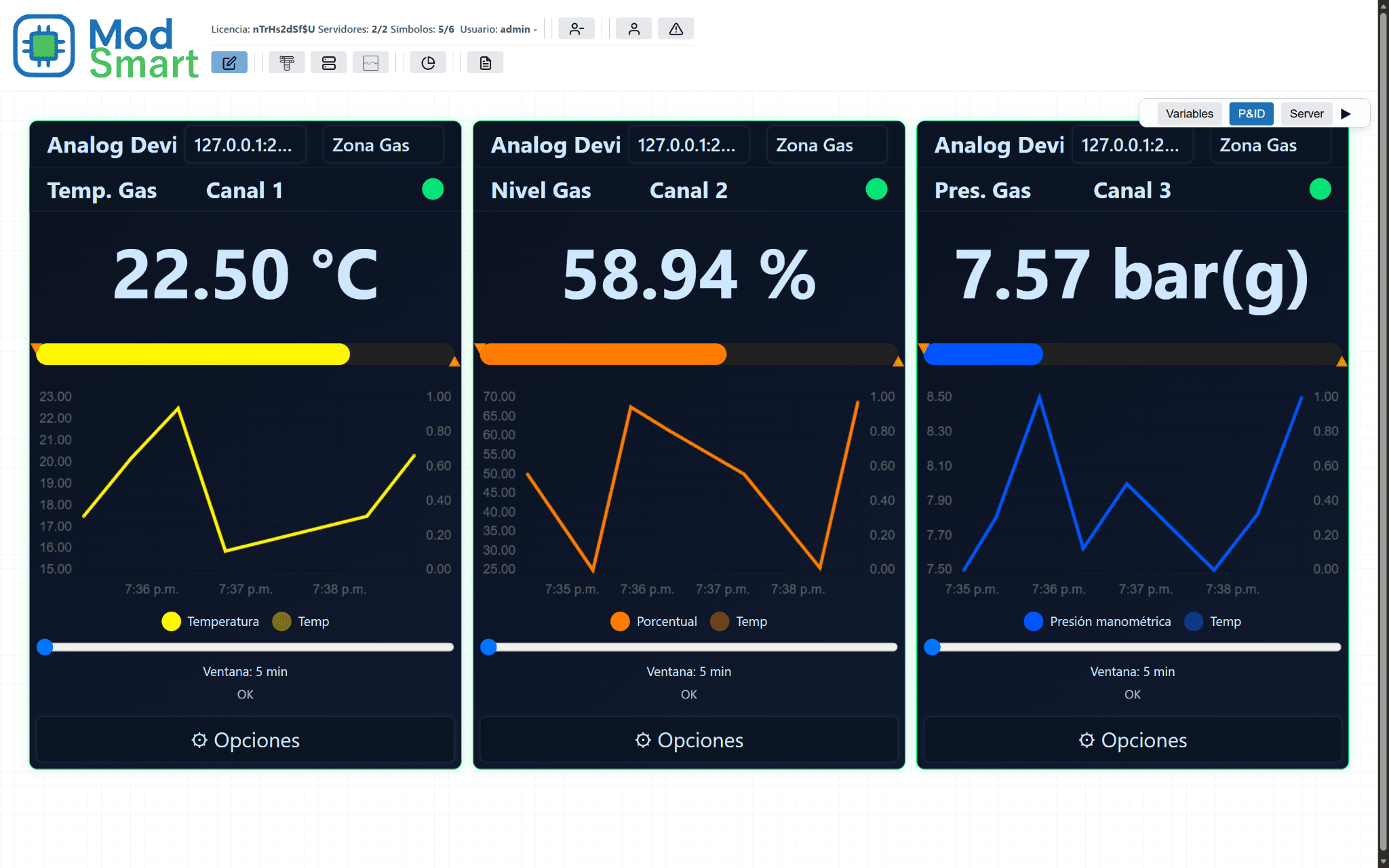Open the alarm warning triangle icon
Viewport: 1389px width, 868px height.
point(676,28)
